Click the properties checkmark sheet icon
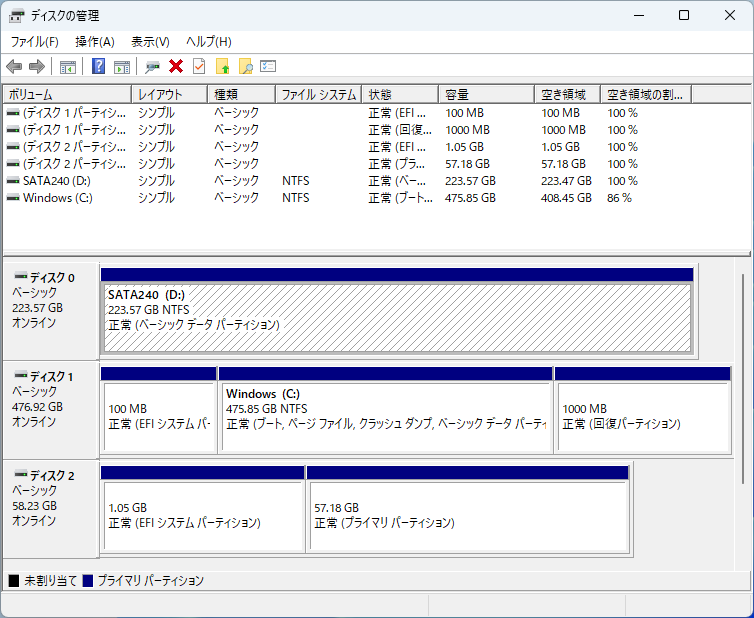The width and height of the screenshot is (754, 618). [199, 66]
